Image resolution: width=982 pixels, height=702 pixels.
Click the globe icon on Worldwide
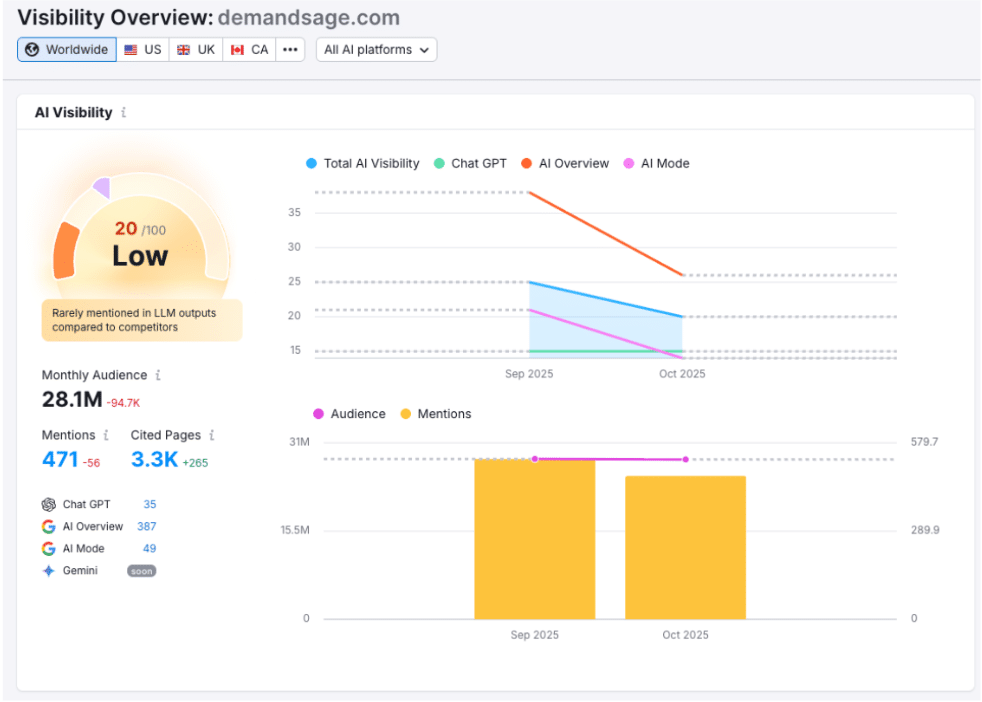click(x=32, y=49)
